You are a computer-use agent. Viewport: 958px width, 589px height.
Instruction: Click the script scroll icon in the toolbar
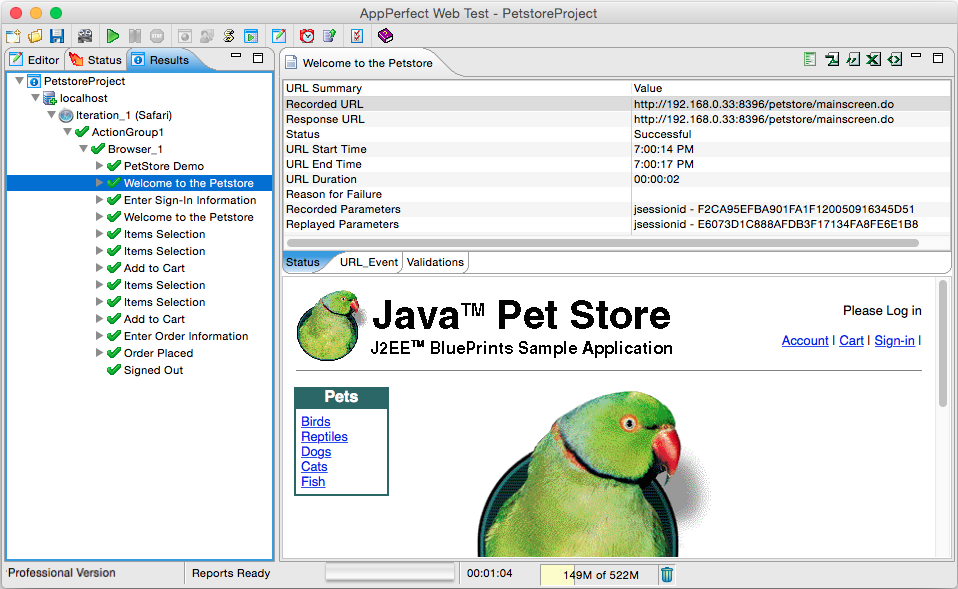click(x=229, y=36)
